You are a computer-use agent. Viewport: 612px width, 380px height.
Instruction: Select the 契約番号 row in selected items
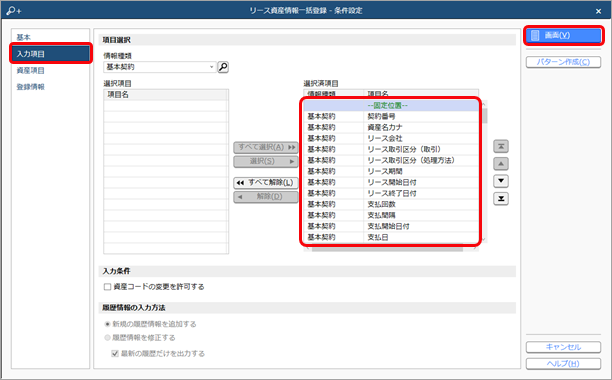[391, 116]
